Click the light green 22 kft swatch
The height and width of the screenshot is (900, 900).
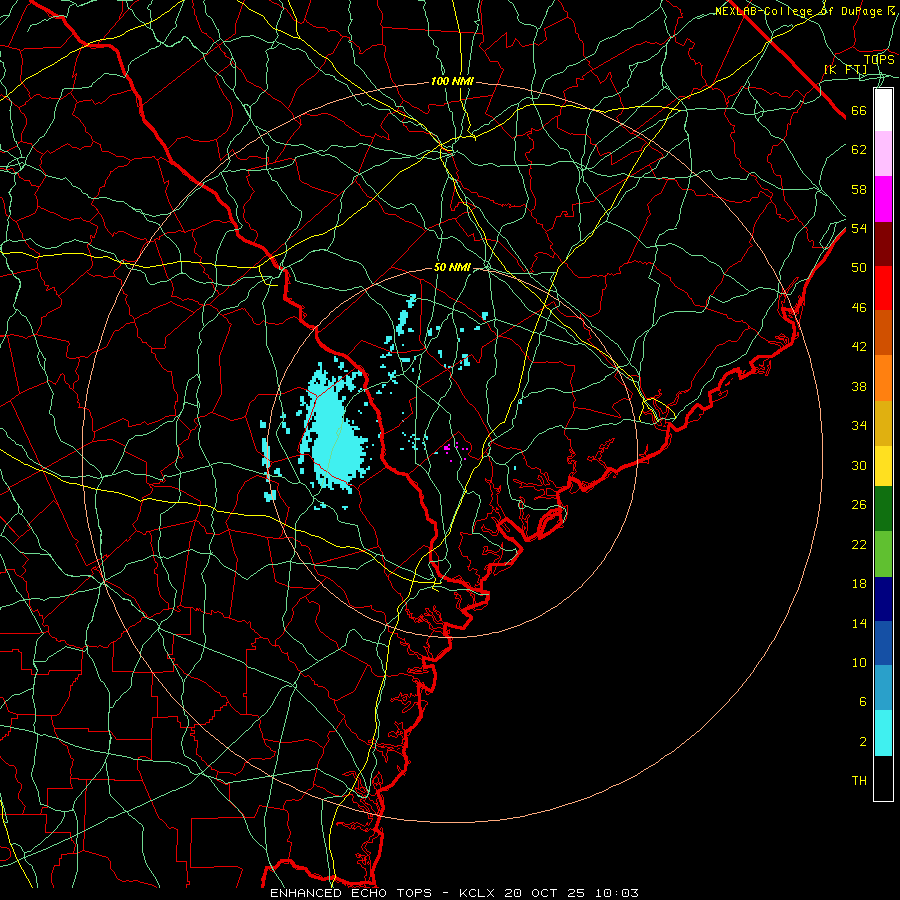point(883,554)
